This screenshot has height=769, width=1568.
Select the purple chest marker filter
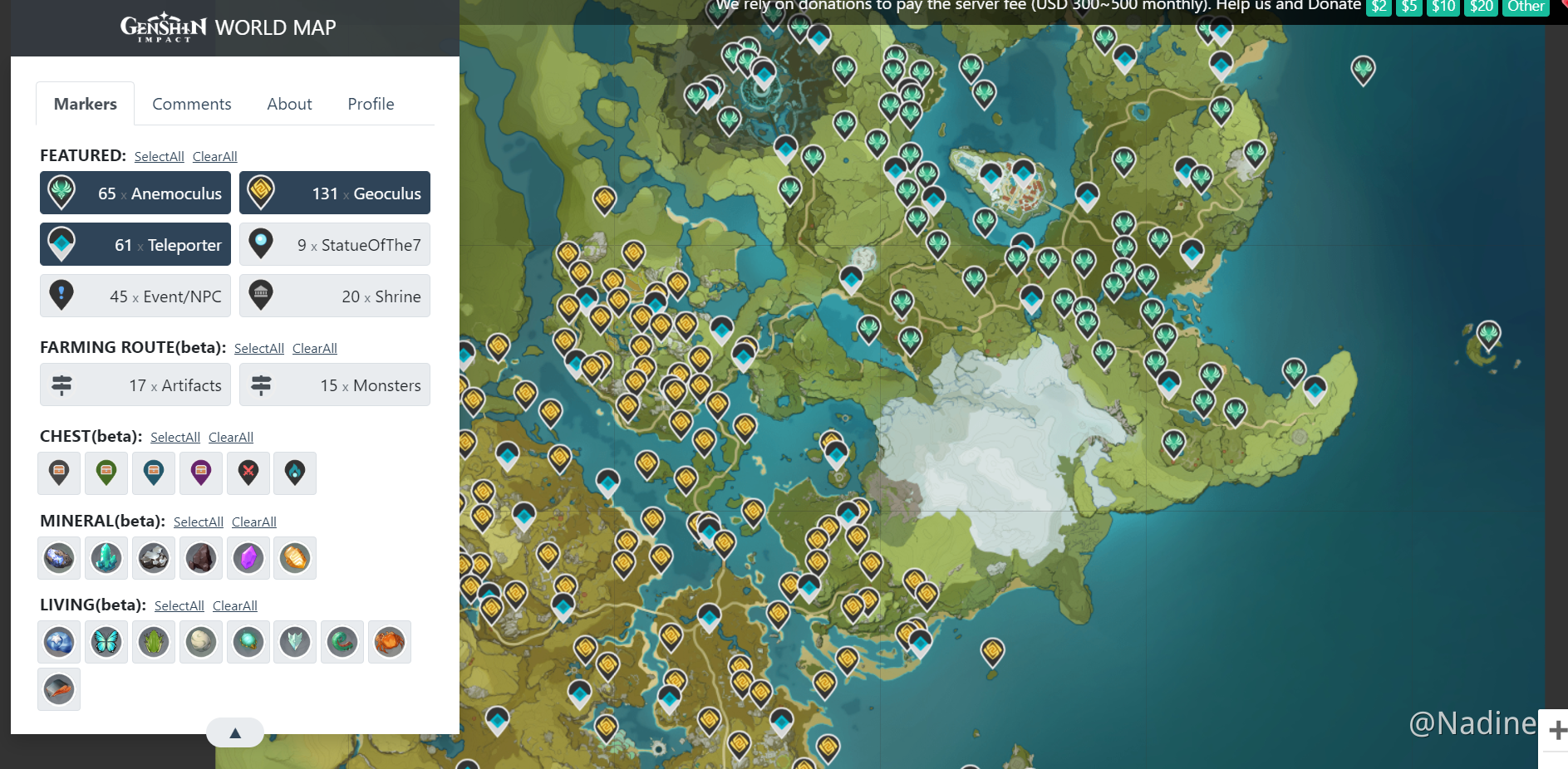[x=201, y=473]
